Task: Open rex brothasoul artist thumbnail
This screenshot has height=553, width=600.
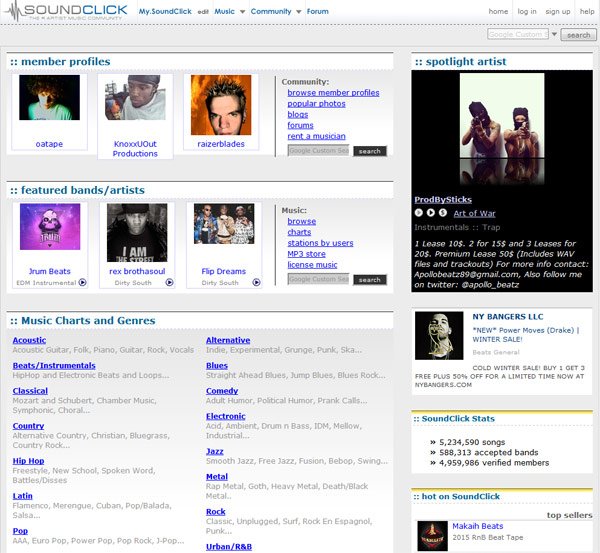Action: click(137, 232)
